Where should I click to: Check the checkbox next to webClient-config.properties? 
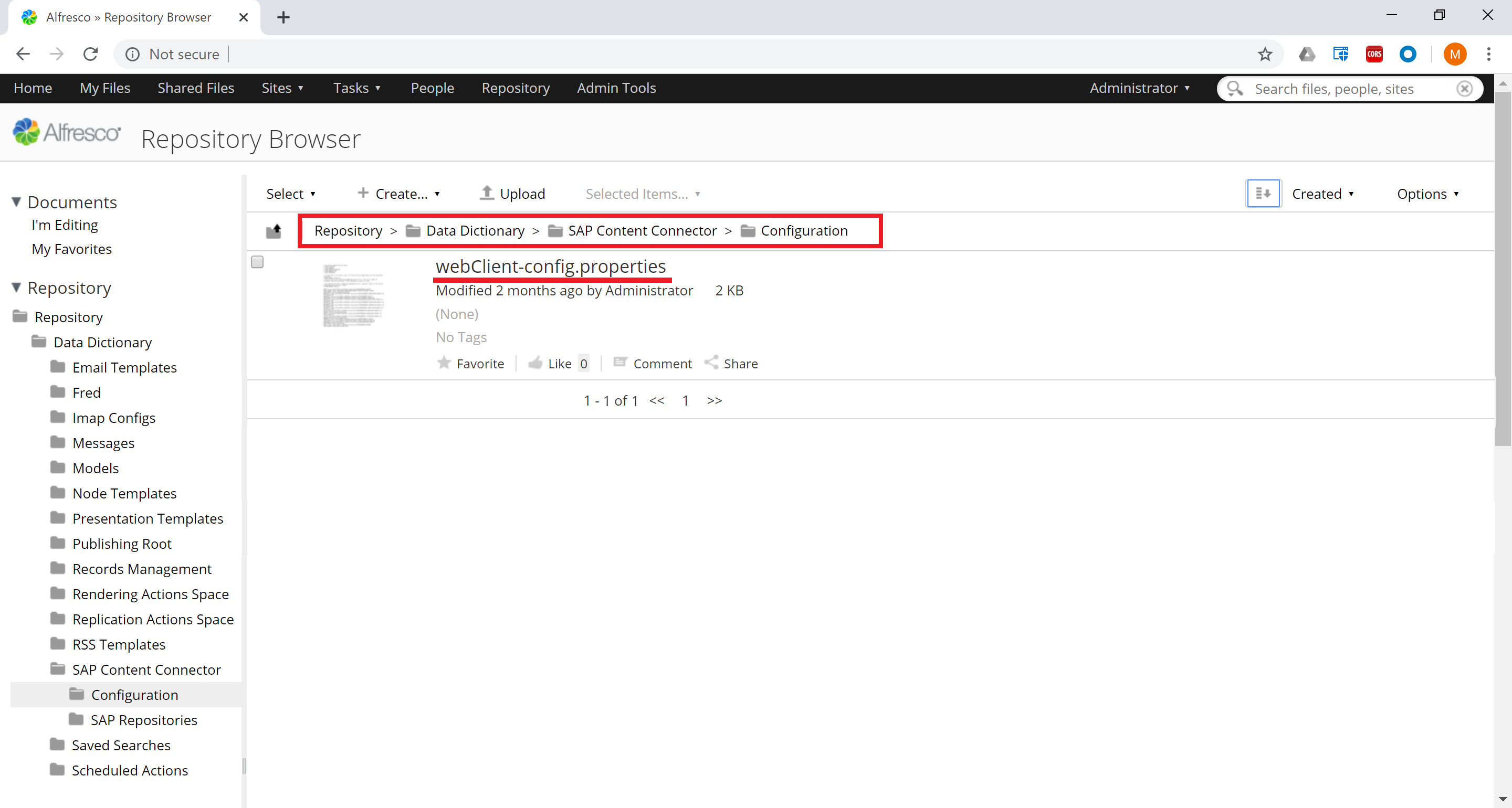click(x=257, y=262)
